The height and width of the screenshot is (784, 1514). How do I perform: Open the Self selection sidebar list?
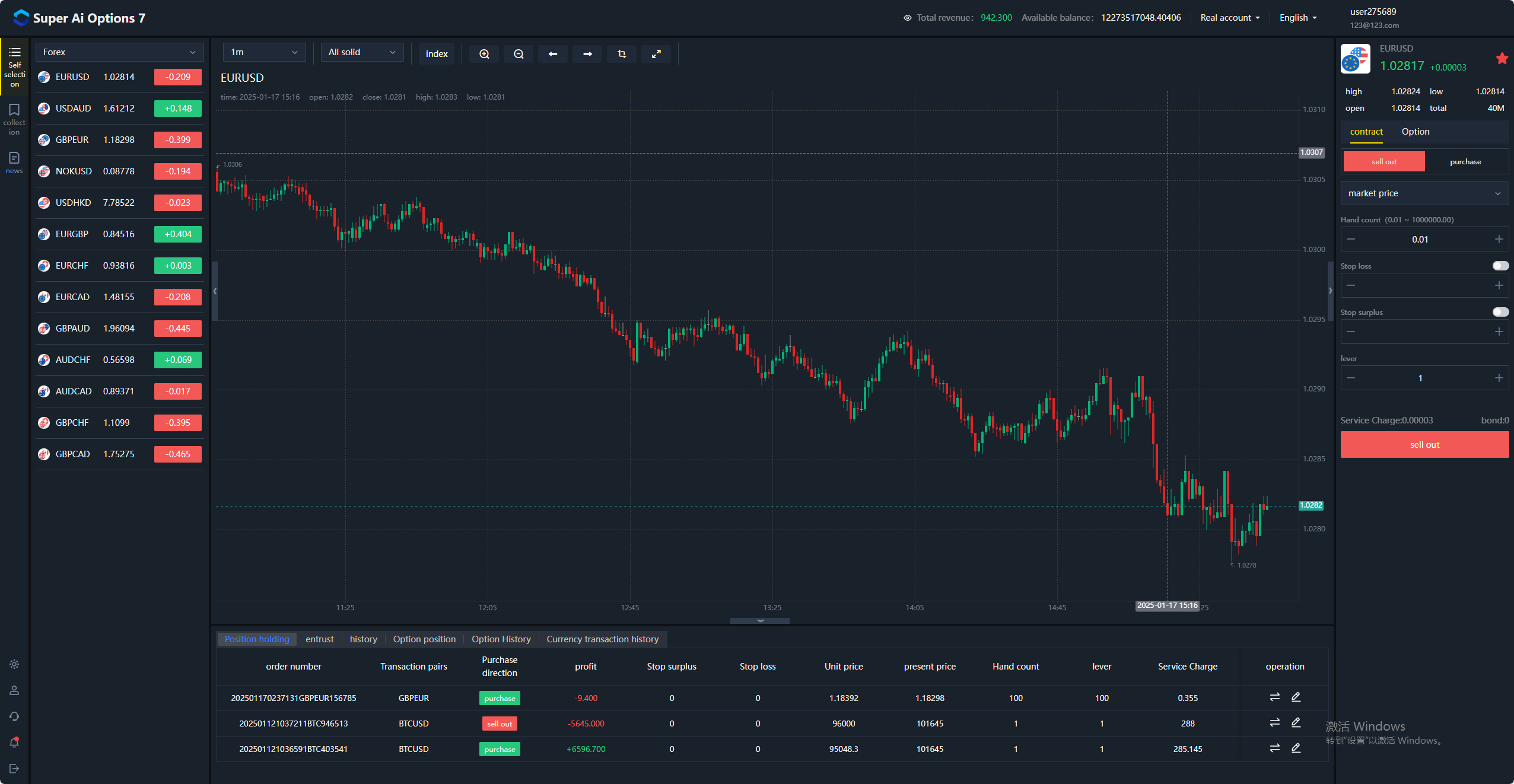pyautogui.click(x=14, y=67)
